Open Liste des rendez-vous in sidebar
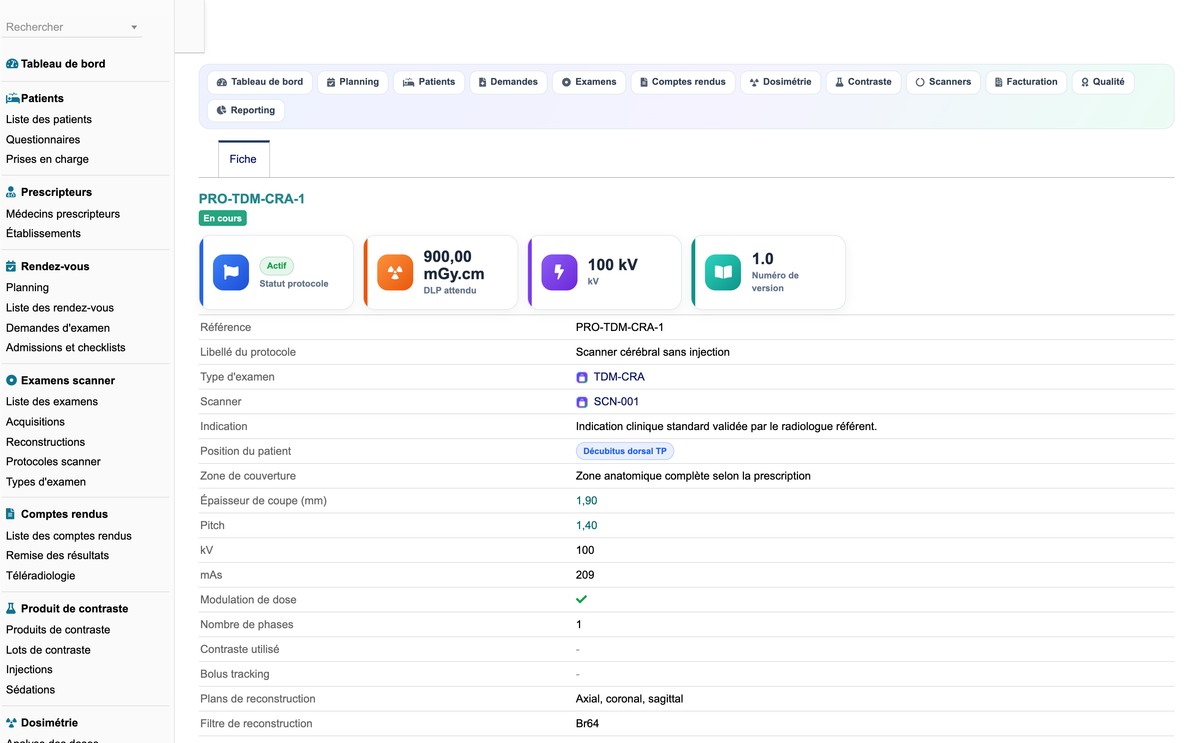Image resolution: width=1200 pixels, height=743 pixels. tap(60, 308)
